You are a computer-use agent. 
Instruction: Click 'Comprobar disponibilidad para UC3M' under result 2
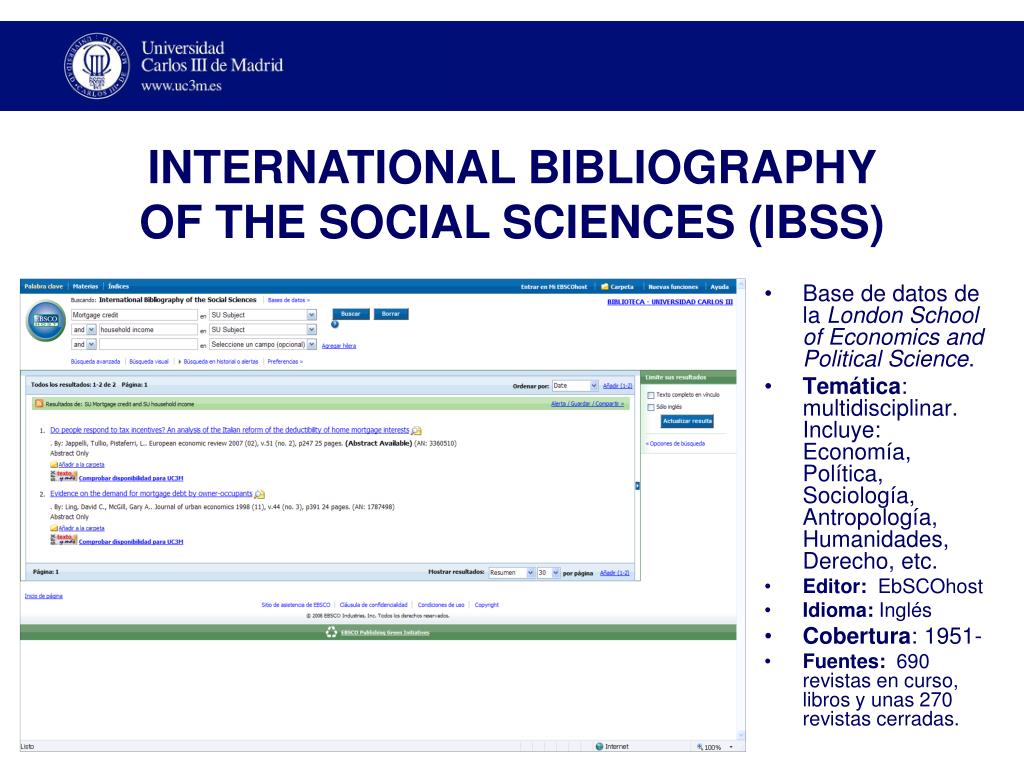tap(131, 541)
